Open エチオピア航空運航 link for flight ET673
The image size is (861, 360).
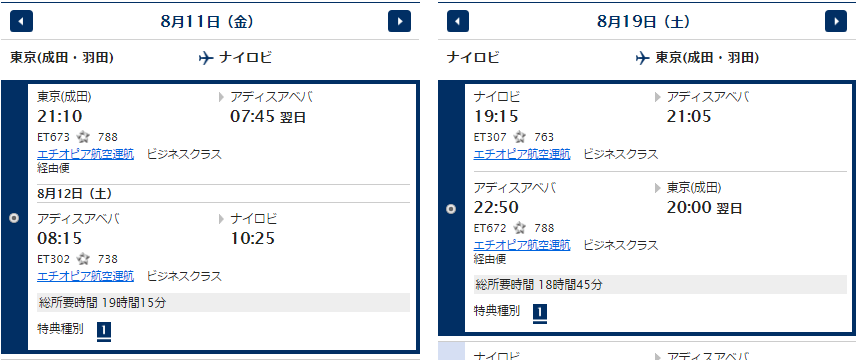coord(85,154)
